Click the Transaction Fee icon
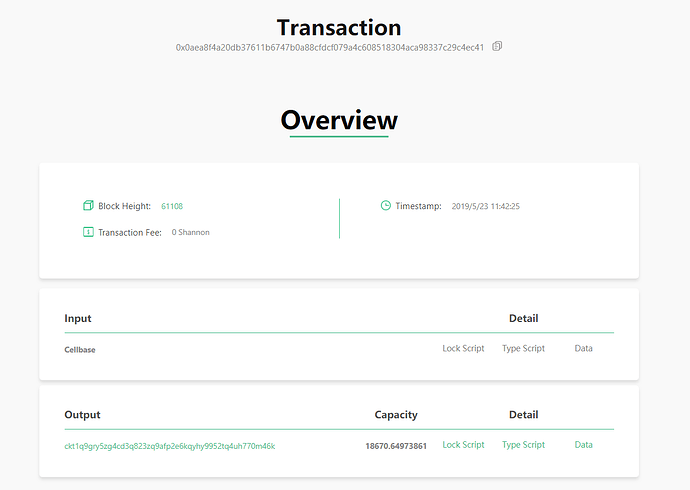The image size is (690, 490). (88, 232)
